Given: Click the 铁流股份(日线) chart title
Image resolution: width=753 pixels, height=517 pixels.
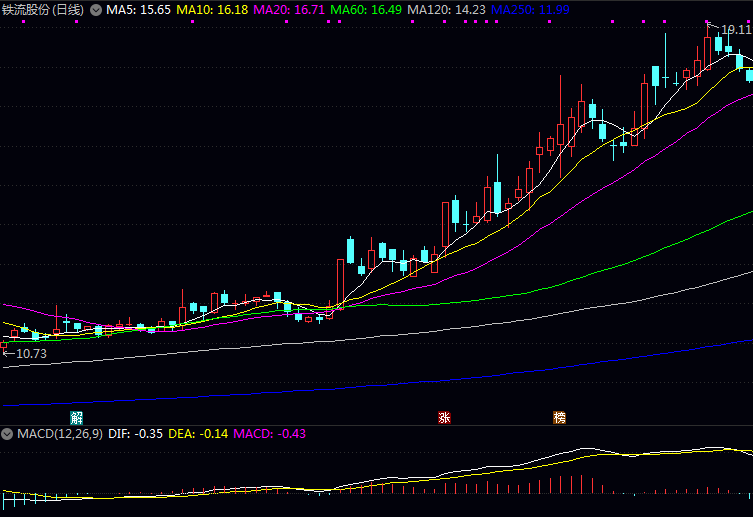Looking at the screenshot, I should (43, 10).
